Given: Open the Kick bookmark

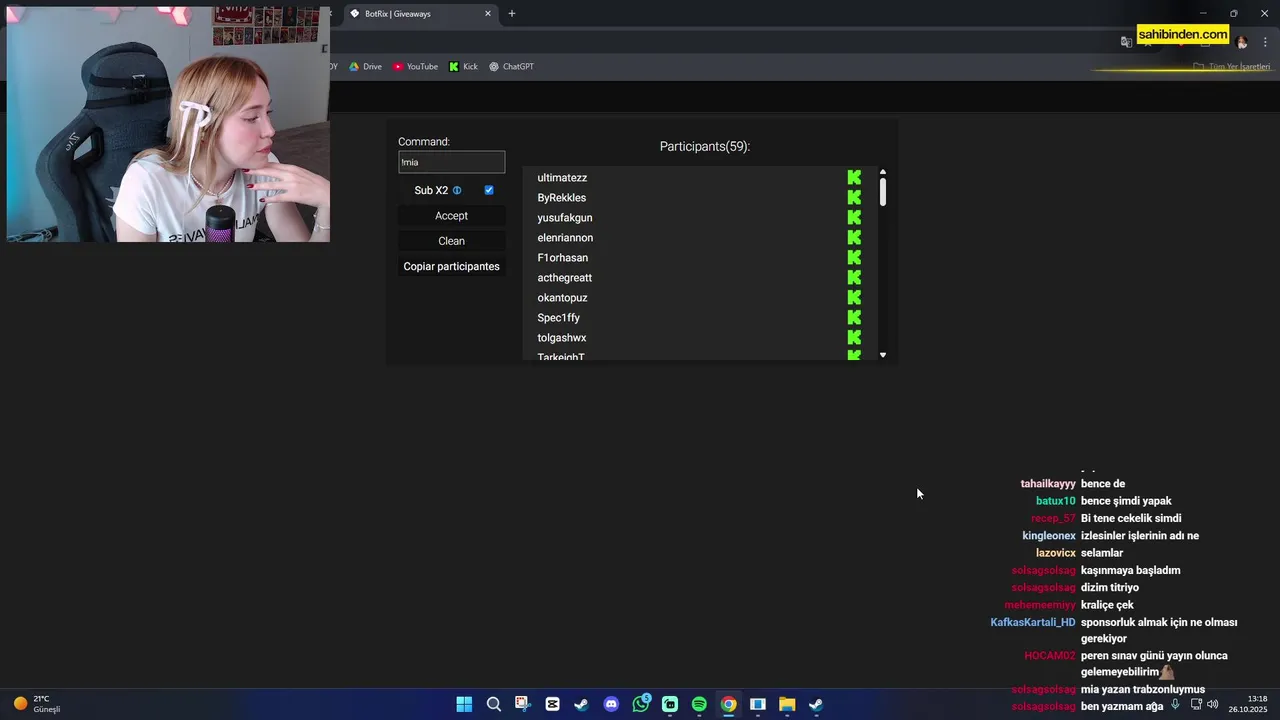Looking at the screenshot, I should pyautogui.click(x=463, y=66).
